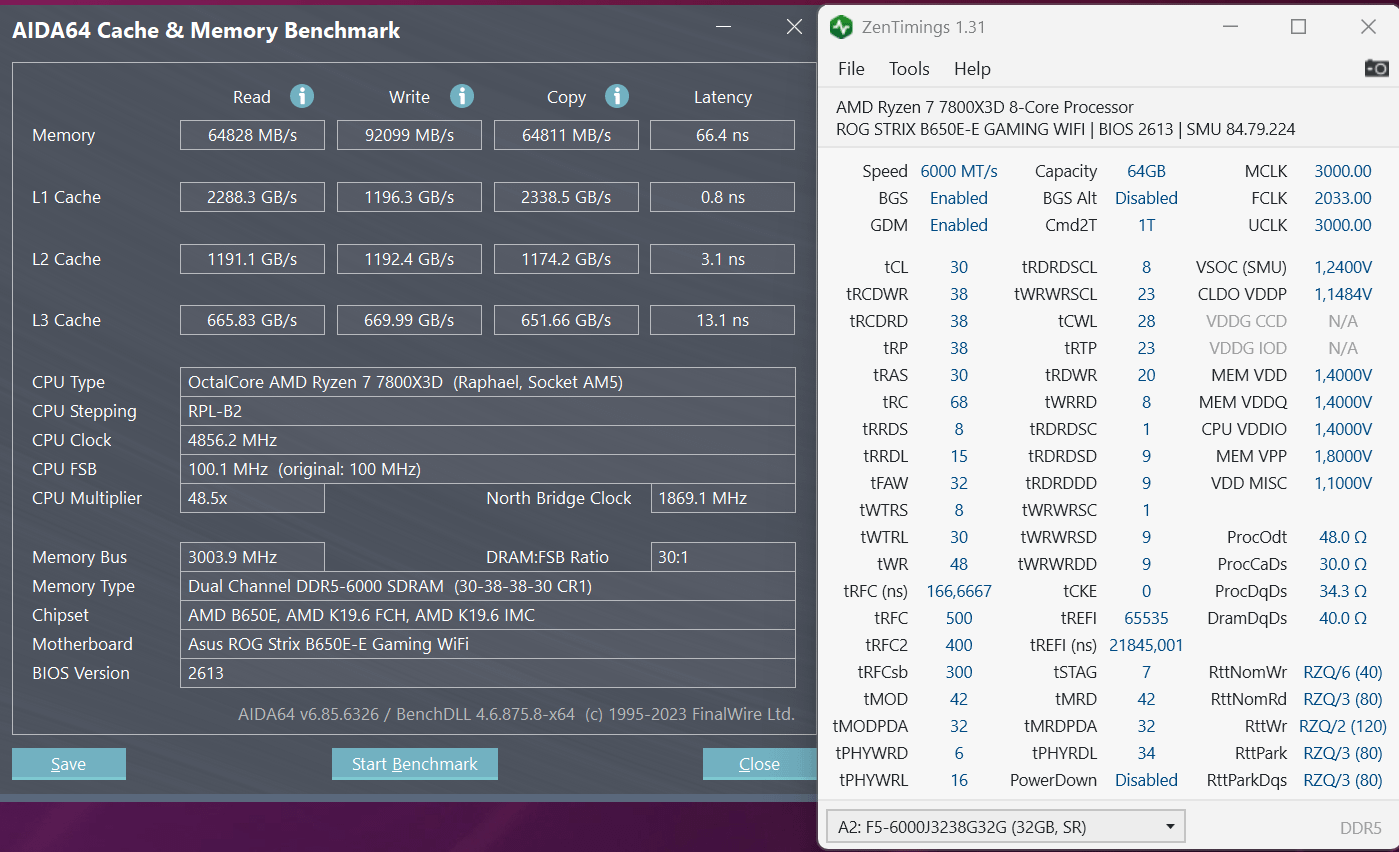Close the AIDA64 benchmark window
Viewport: 1399px width, 852px height.
pos(794,27)
